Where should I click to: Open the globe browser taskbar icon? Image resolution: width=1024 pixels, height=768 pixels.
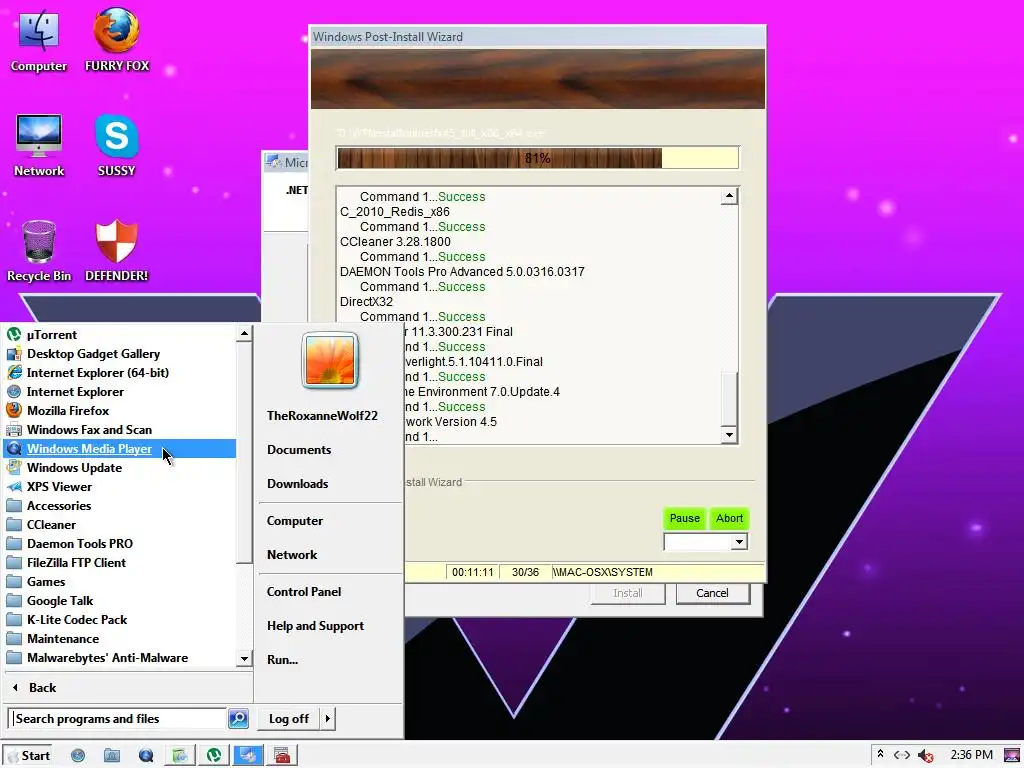[x=78, y=756]
